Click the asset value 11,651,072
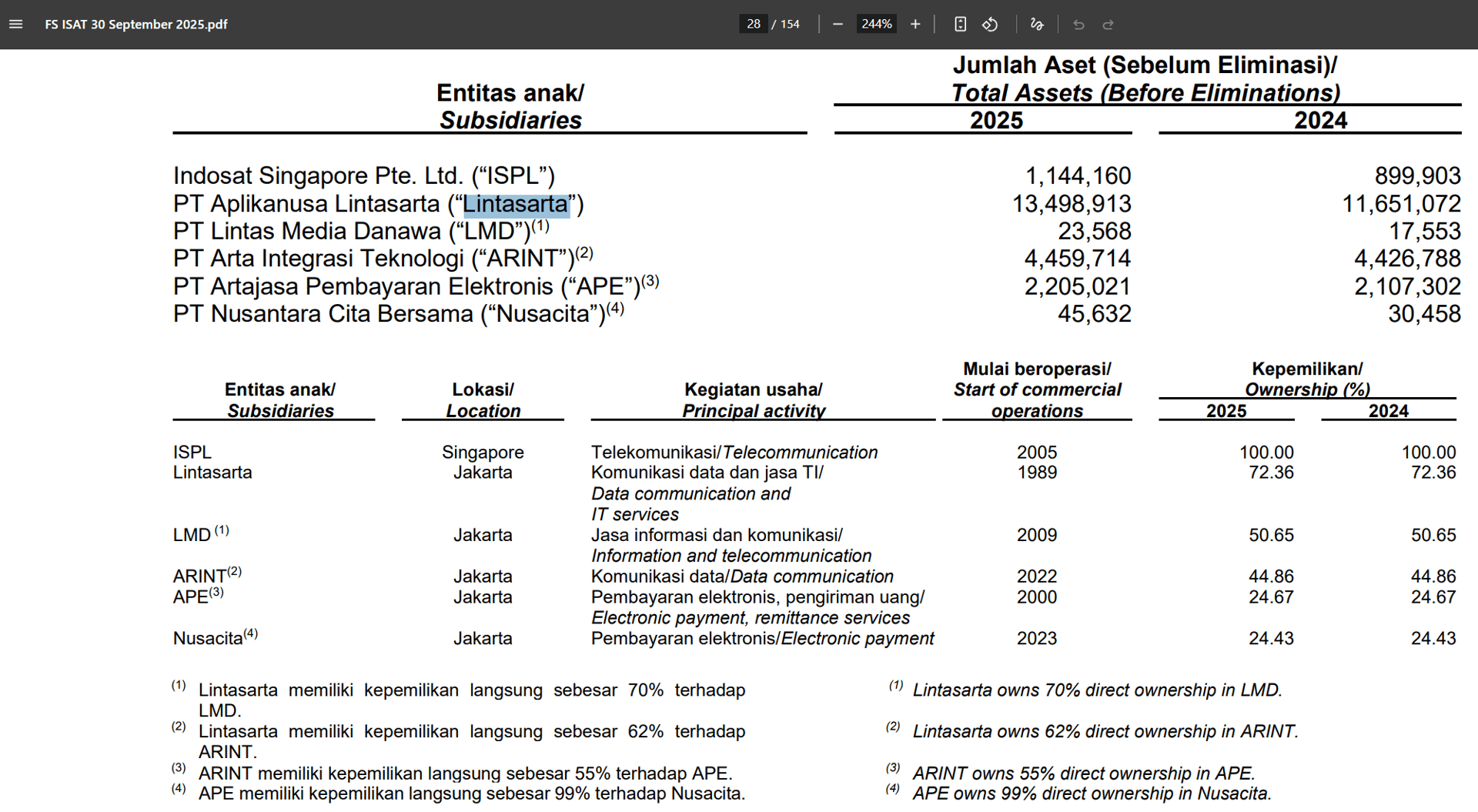Image resolution: width=1478 pixels, height=812 pixels. (x=1401, y=204)
